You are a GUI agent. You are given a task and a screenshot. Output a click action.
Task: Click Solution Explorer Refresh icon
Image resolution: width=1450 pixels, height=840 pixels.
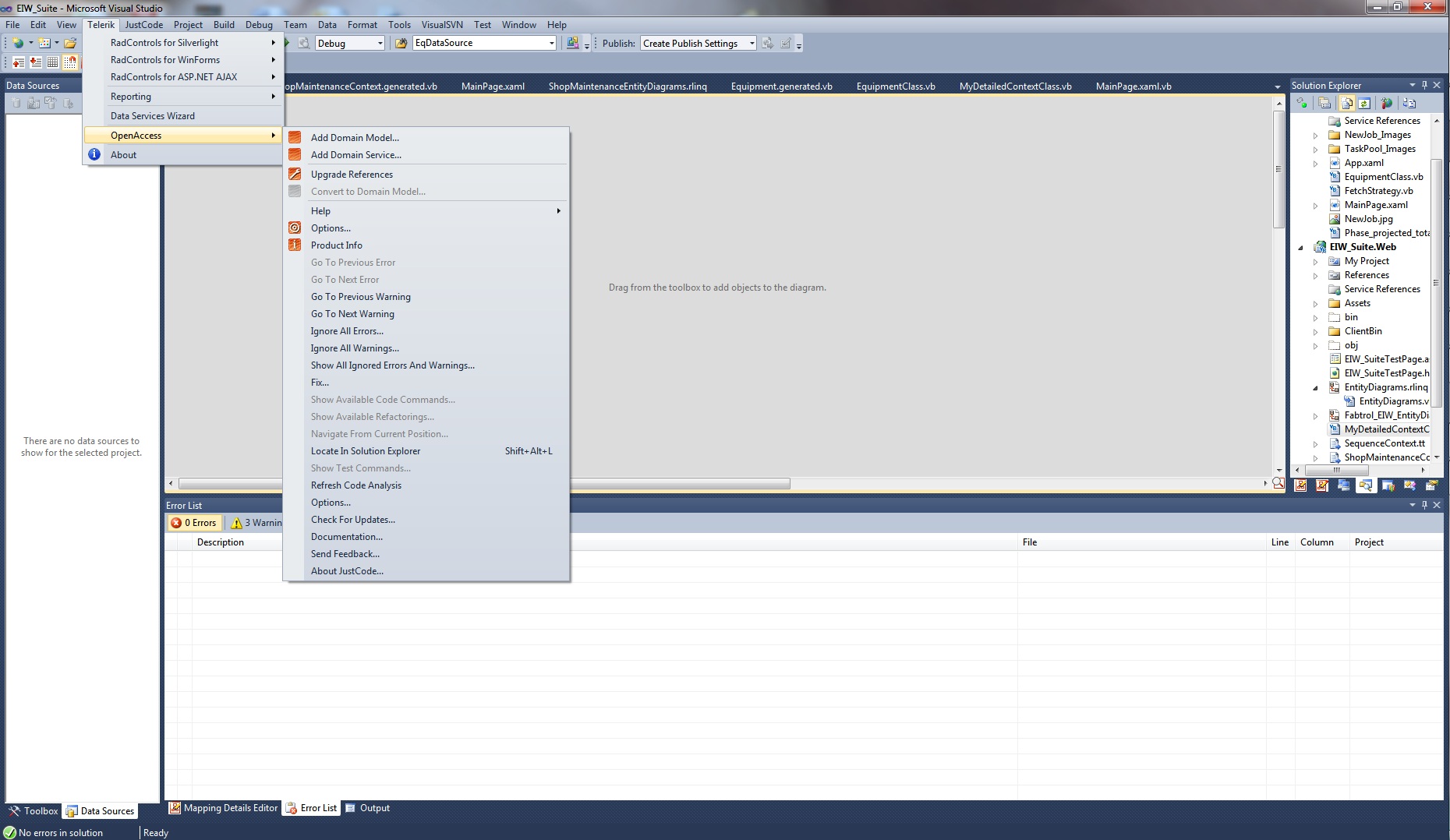pos(1364,103)
